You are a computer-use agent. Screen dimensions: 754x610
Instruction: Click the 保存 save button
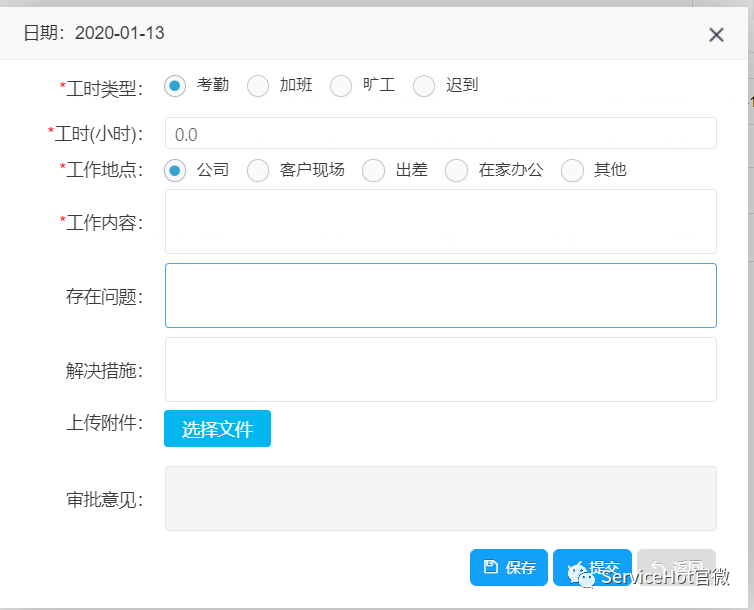click(509, 568)
